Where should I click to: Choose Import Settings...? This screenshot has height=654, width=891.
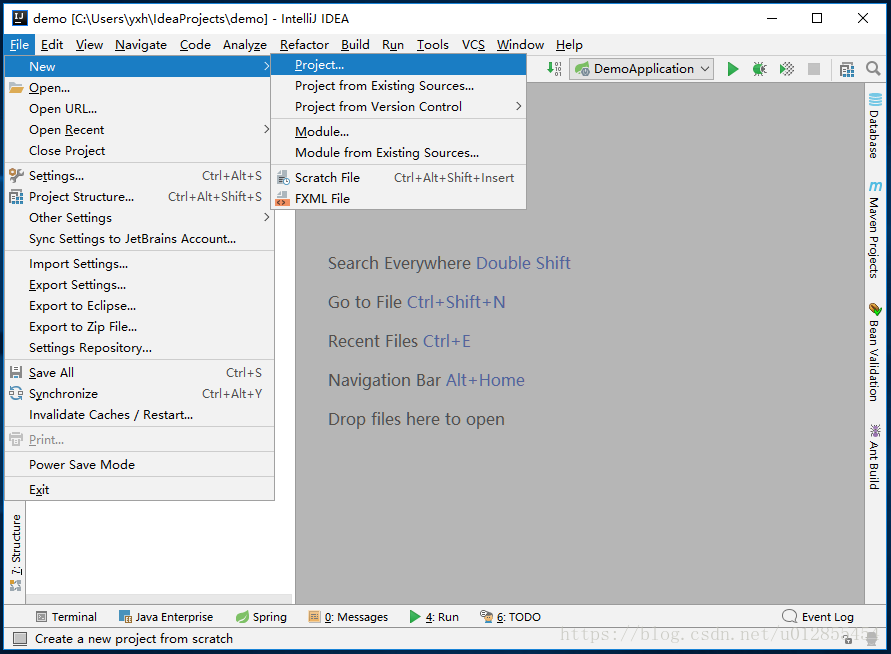139,264
